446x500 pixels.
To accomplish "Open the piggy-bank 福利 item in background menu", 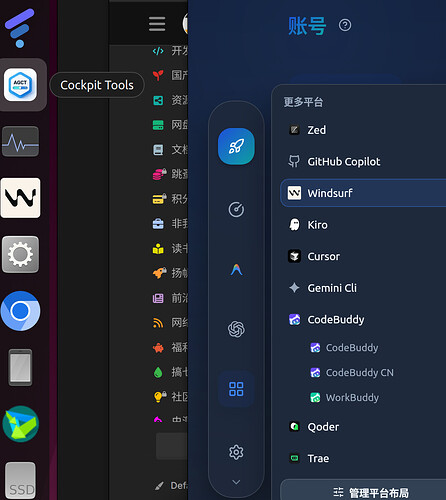I will (x=170, y=347).
